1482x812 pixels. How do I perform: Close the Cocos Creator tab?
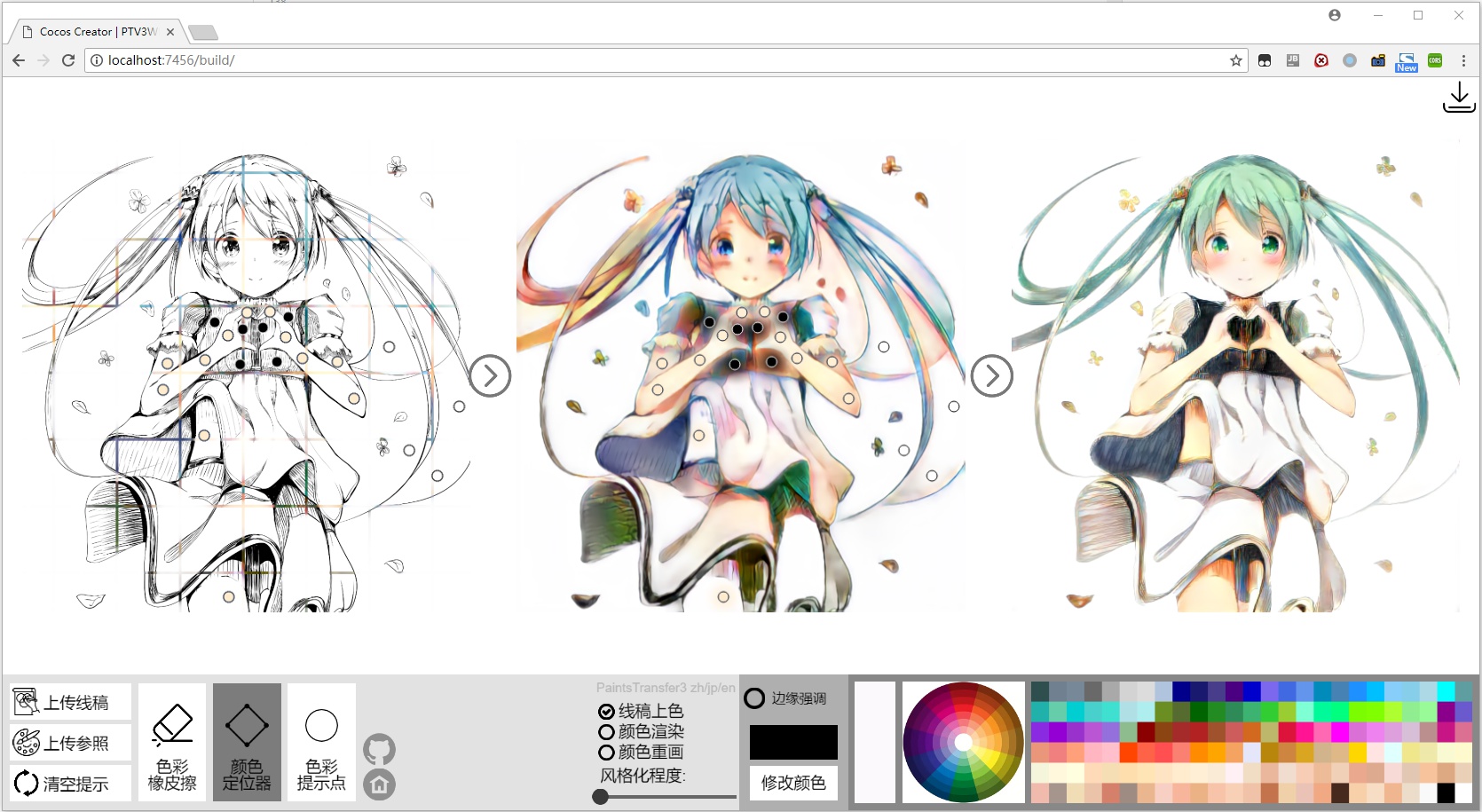pos(170,31)
